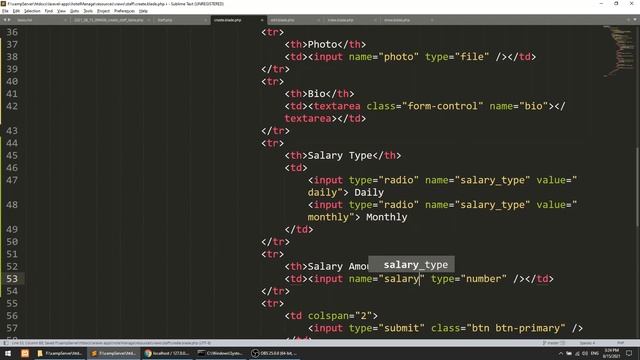Click line number 36 in gutter
The height and width of the screenshot is (360, 640).
(x=12, y=32)
